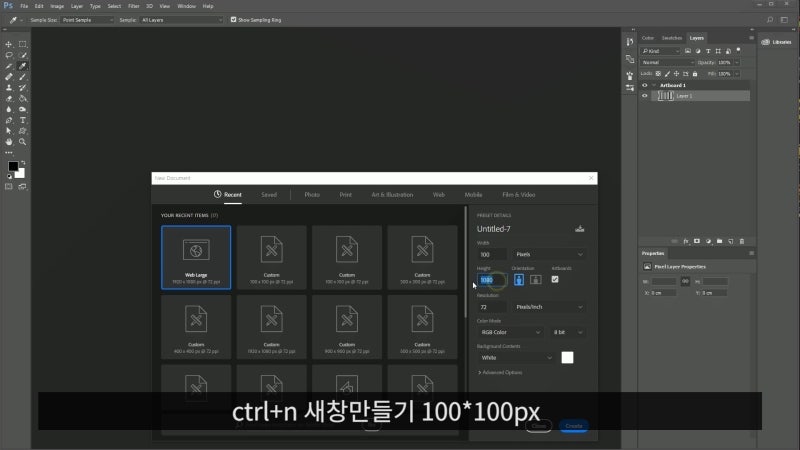Click the layer style fx icon
800x450 pixels.
pos(686,241)
